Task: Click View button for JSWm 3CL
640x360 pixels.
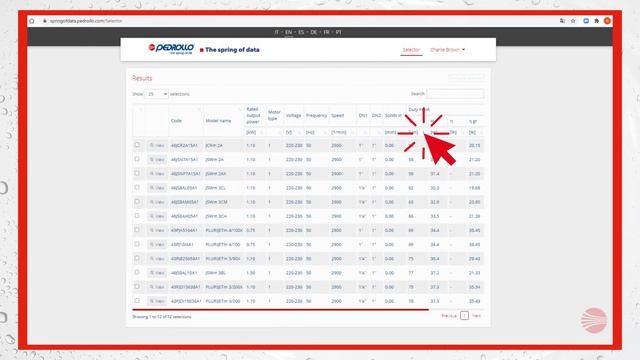Action: click(x=157, y=188)
